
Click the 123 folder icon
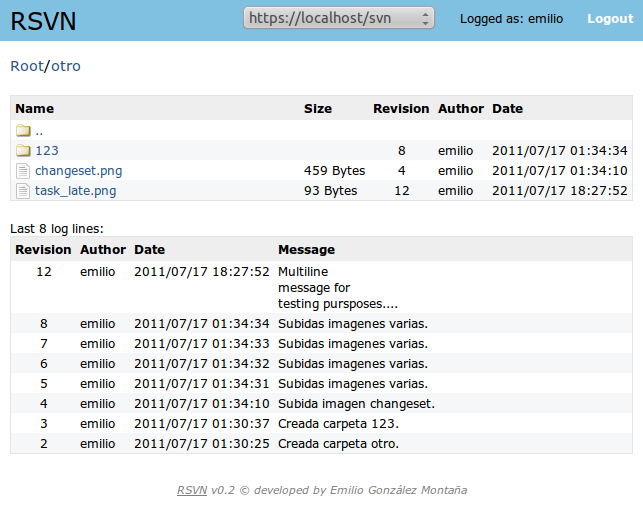click(23, 151)
